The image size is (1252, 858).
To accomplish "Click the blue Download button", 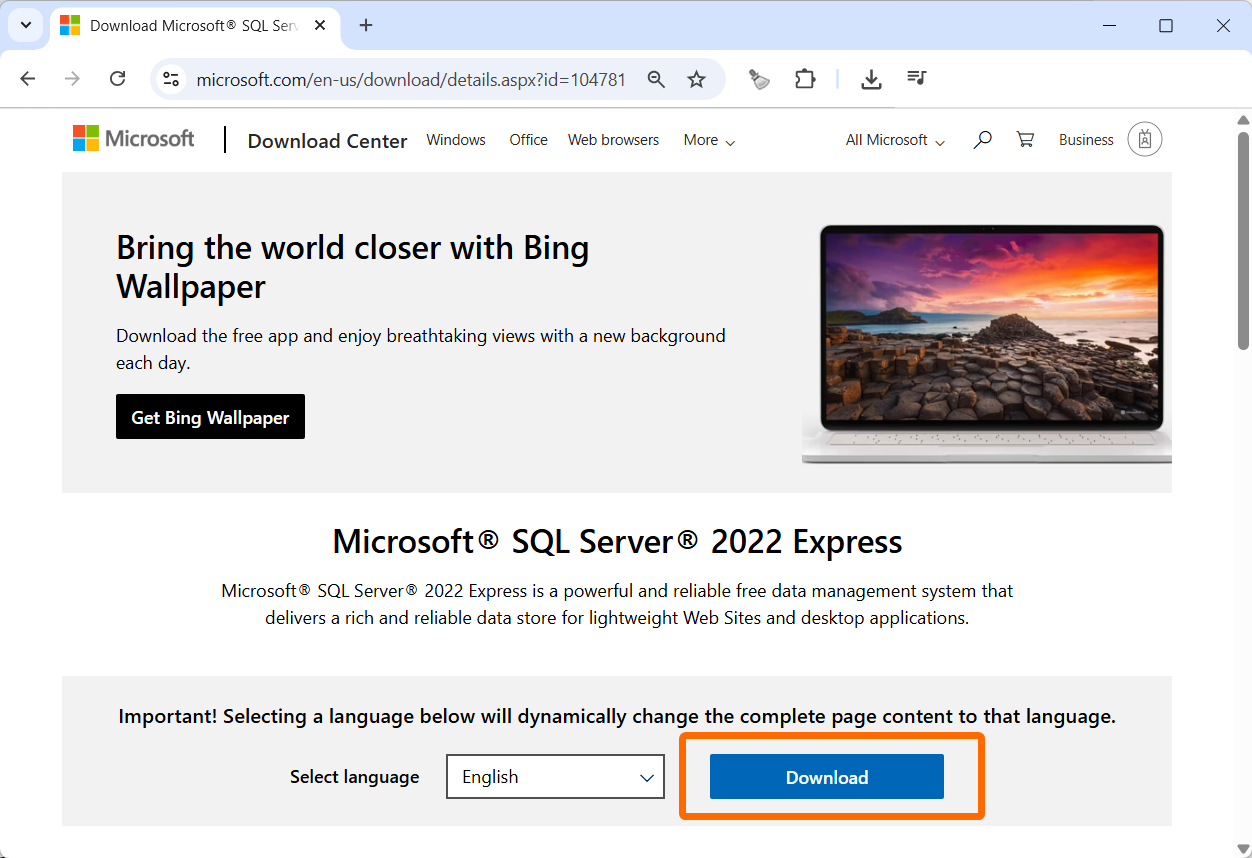I will (x=826, y=777).
